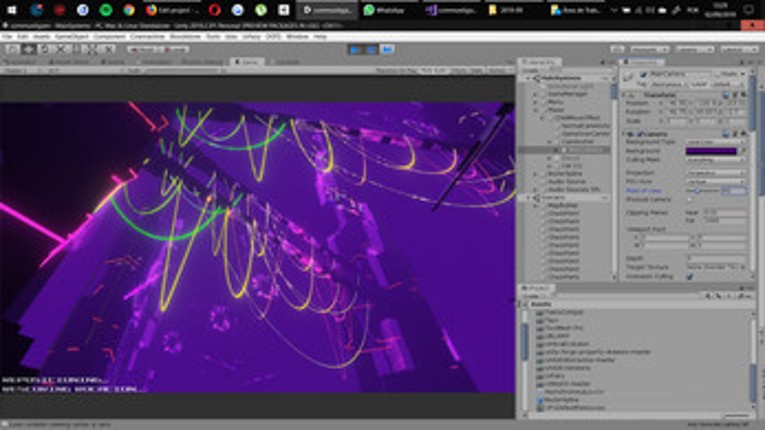Click the Background color eyedropper icon
Image resolution: width=765 pixels, height=430 pixels.
pos(742,151)
